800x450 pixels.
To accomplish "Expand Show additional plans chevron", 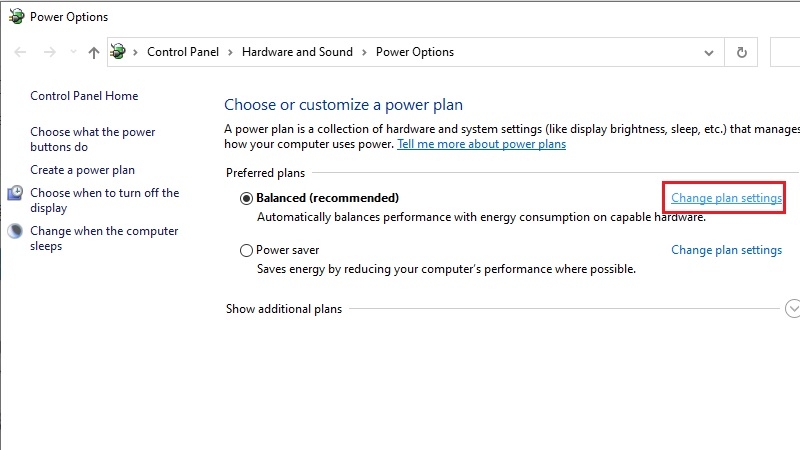I will point(793,309).
